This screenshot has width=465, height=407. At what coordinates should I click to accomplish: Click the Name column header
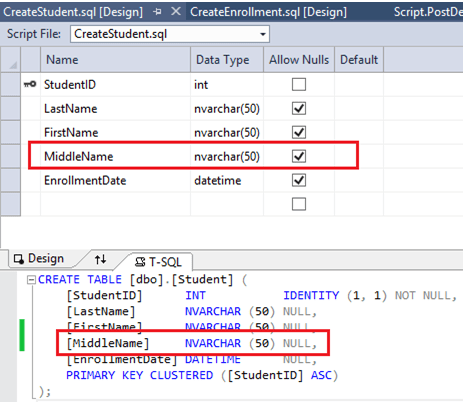point(115,60)
